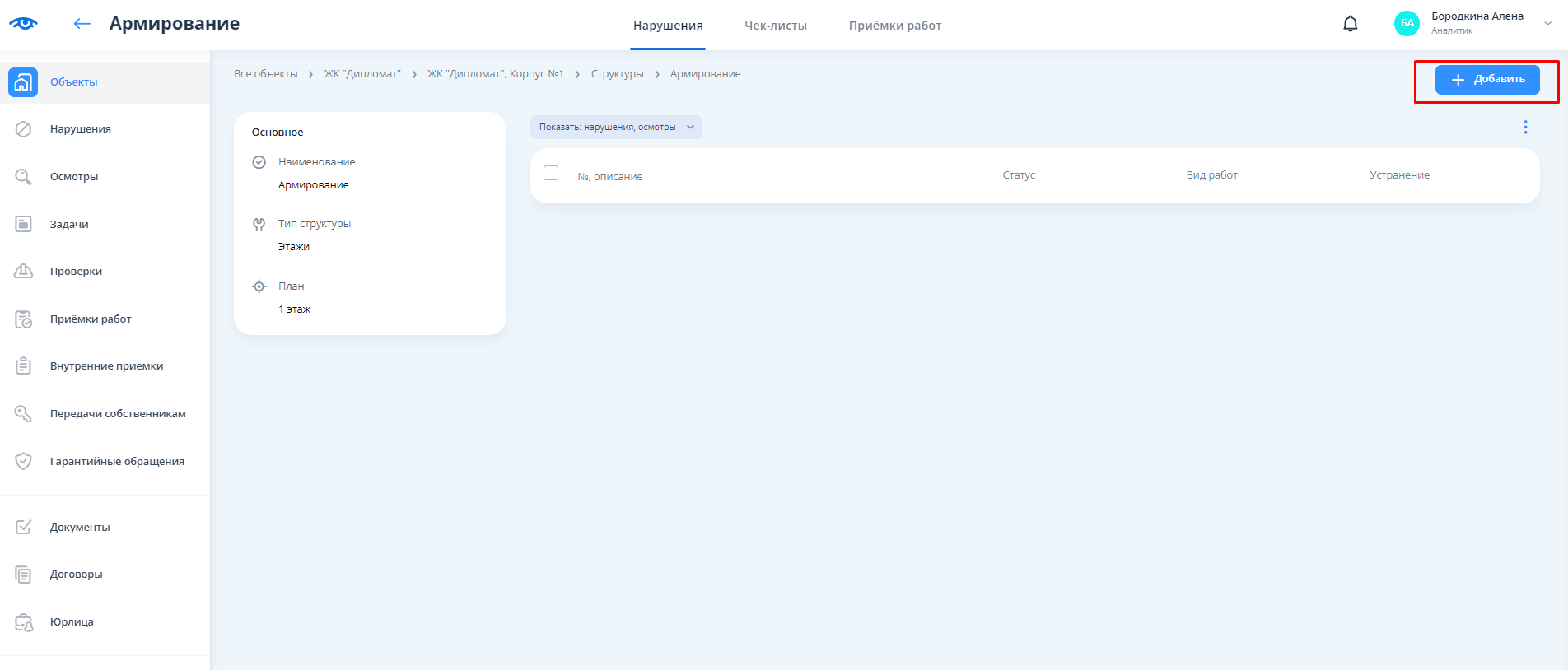Open Нарушения via its sidebar icon
This screenshot has height=670, width=1568.
pos(23,129)
